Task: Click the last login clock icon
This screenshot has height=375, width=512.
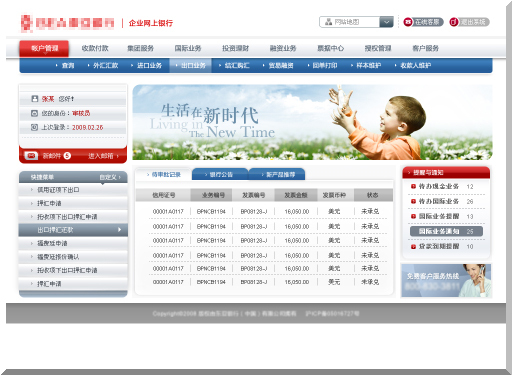Action: 34,127
